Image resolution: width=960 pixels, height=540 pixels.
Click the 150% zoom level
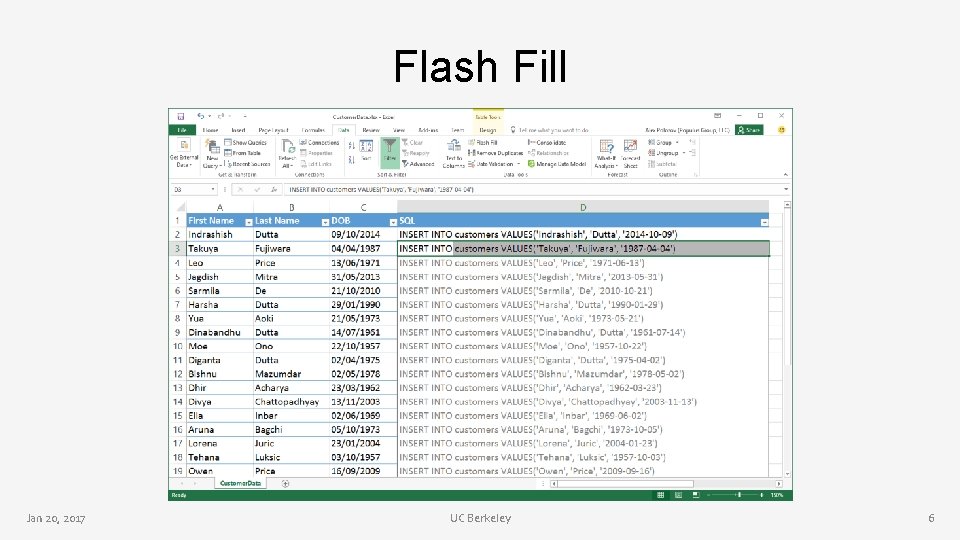(x=777, y=495)
